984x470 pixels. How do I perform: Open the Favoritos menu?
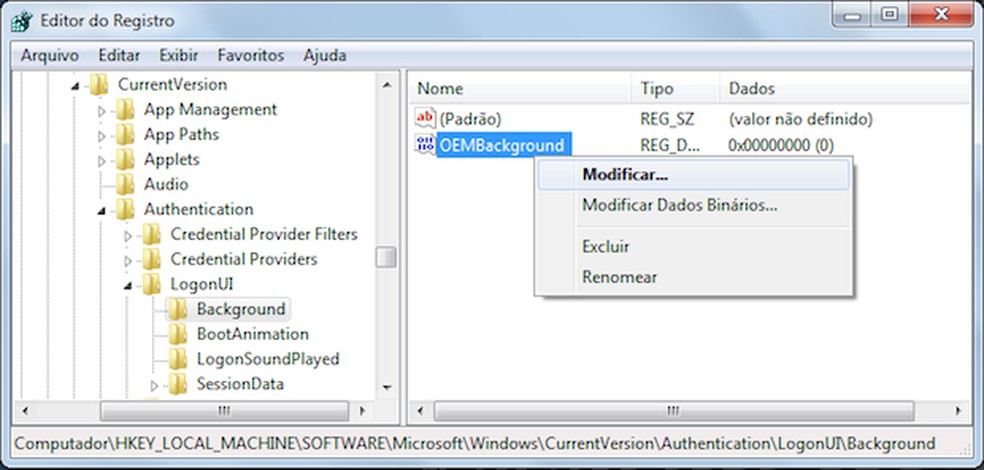tap(251, 56)
